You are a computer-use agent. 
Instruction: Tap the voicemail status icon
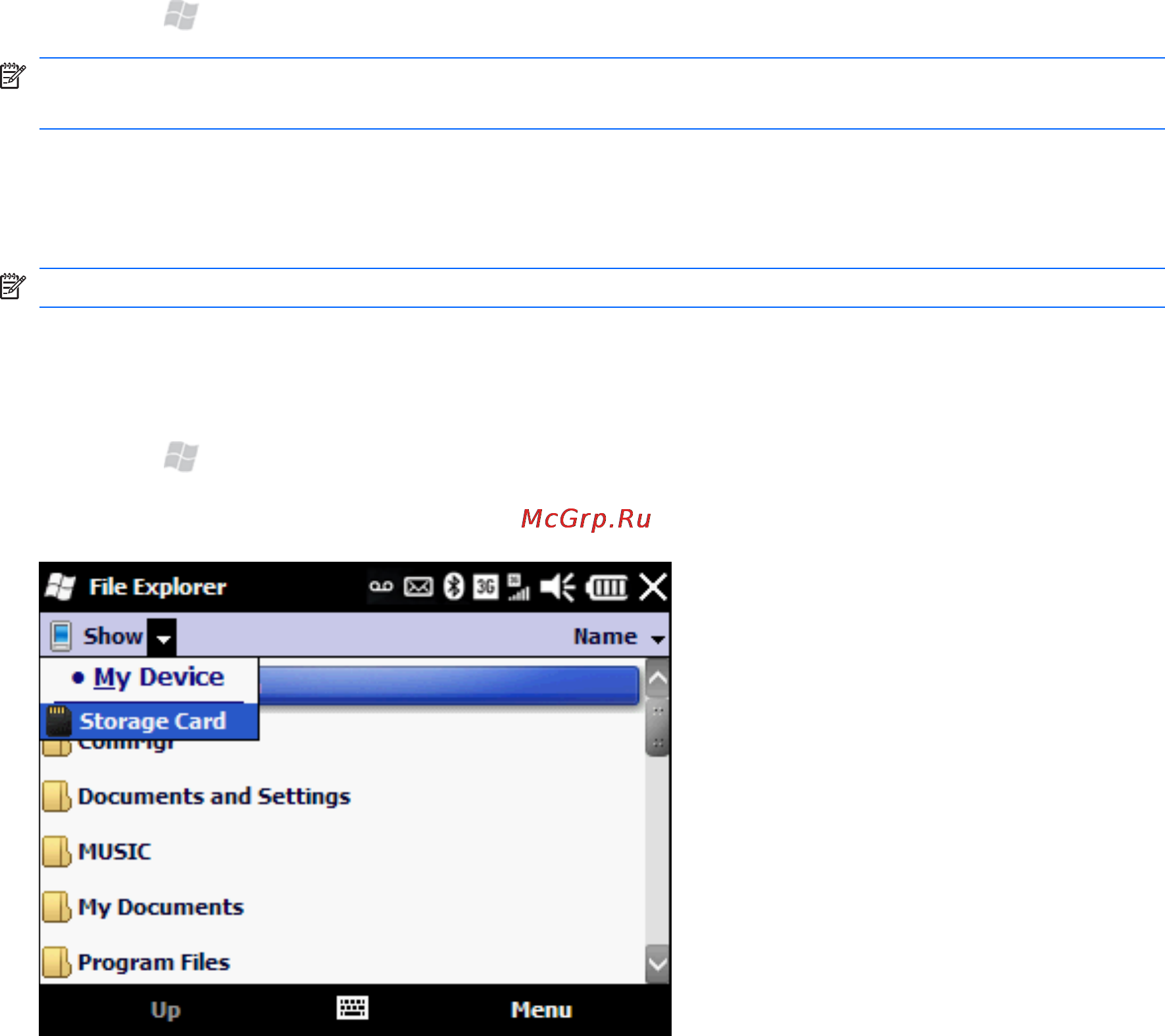pyautogui.click(x=381, y=586)
